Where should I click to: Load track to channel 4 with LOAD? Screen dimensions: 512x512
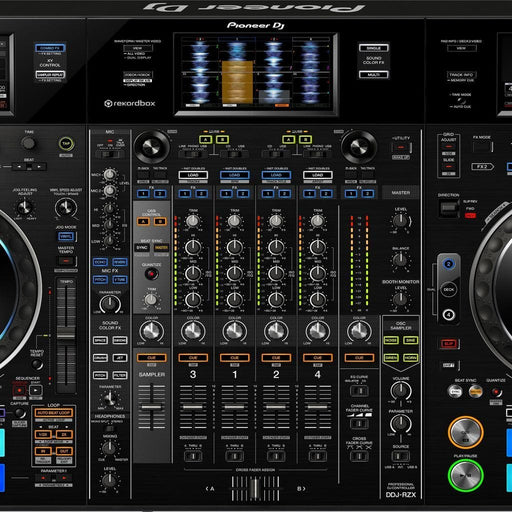tap(318, 175)
